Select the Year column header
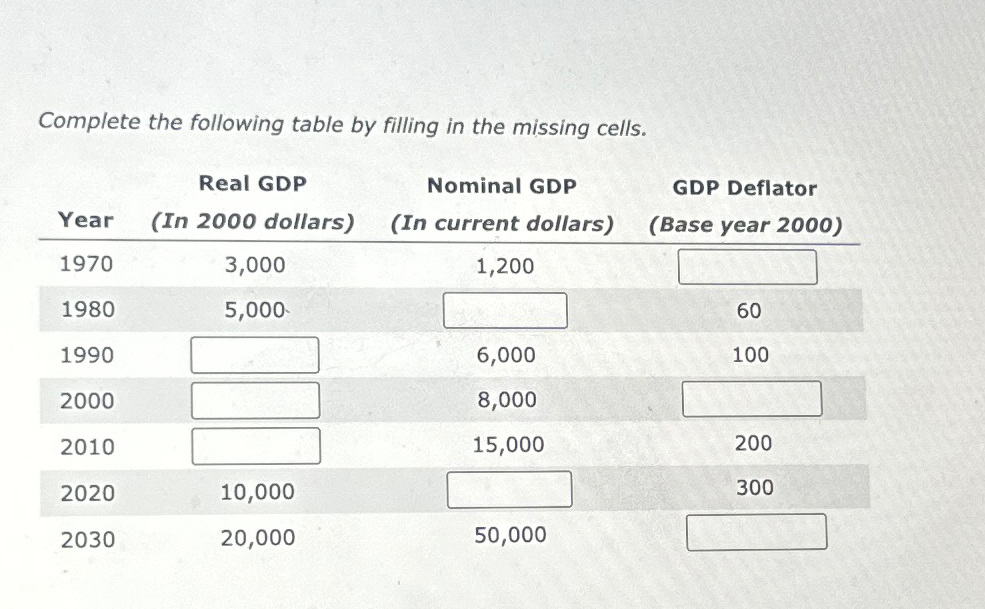Screen dimensions: 985x609 (86, 221)
